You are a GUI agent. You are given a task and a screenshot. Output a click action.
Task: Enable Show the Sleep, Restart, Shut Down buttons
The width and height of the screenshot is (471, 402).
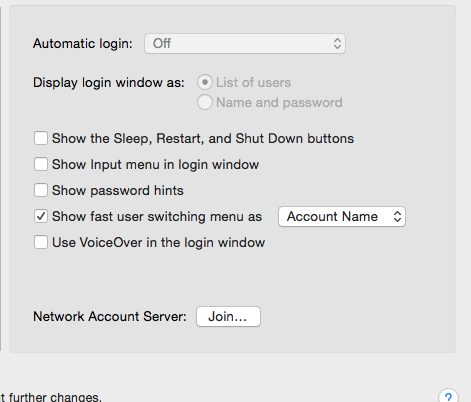(x=41, y=138)
